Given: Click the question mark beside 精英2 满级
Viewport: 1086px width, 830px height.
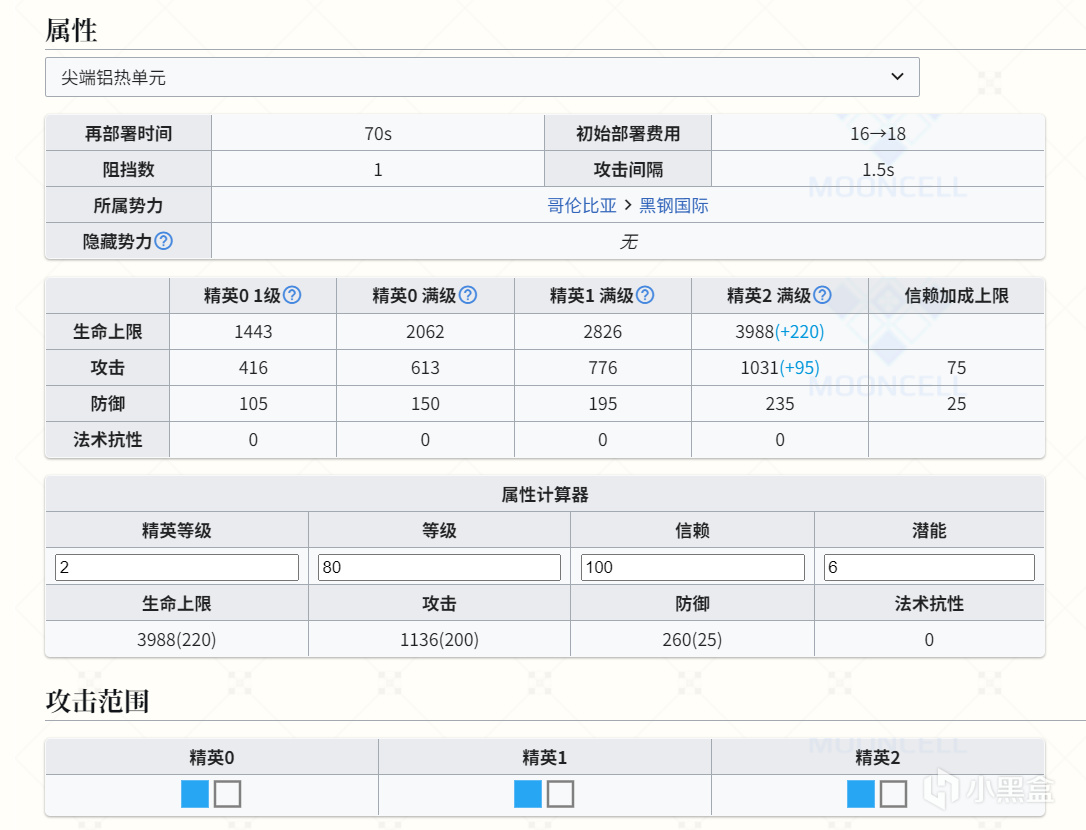Looking at the screenshot, I should click(822, 295).
